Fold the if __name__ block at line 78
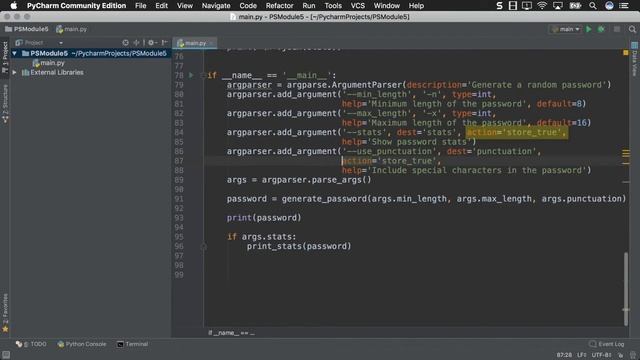Viewport: 640px width, 360px height. point(203,75)
